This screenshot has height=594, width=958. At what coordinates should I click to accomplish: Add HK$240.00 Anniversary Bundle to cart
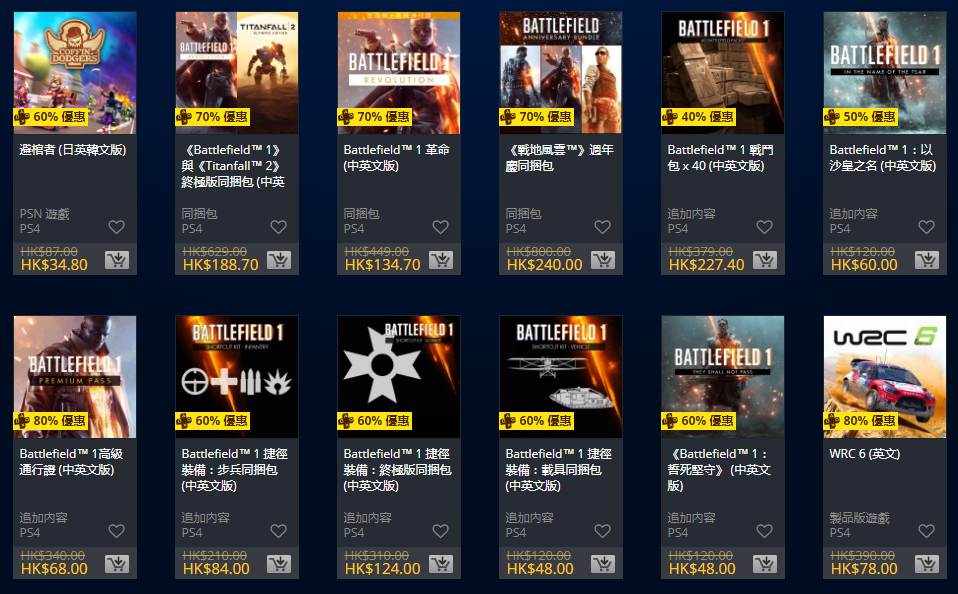click(602, 260)
